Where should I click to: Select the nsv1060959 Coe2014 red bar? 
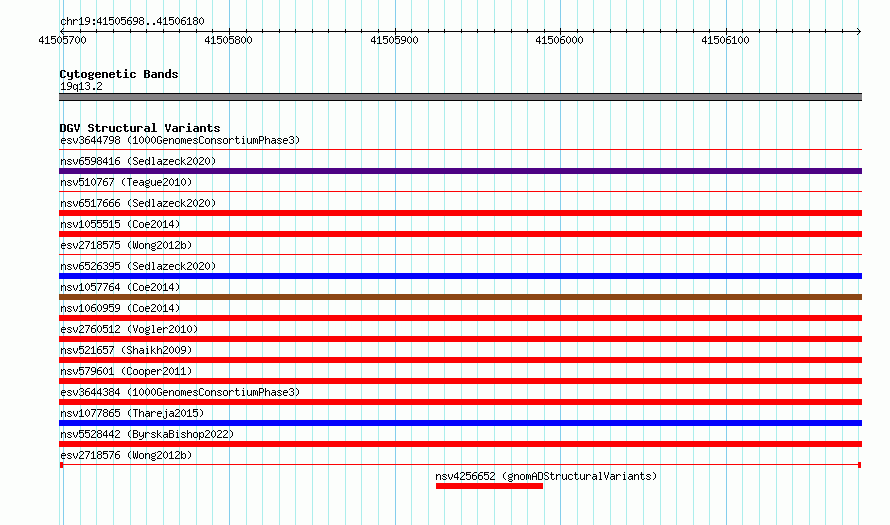point(460,318)
